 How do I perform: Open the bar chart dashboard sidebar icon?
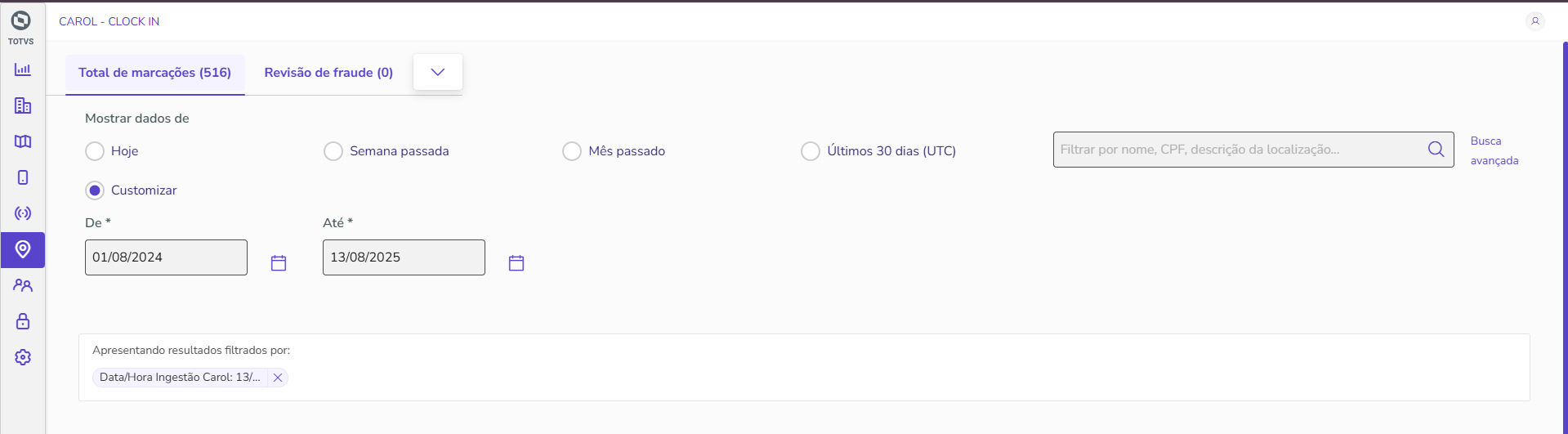(23, 69)
